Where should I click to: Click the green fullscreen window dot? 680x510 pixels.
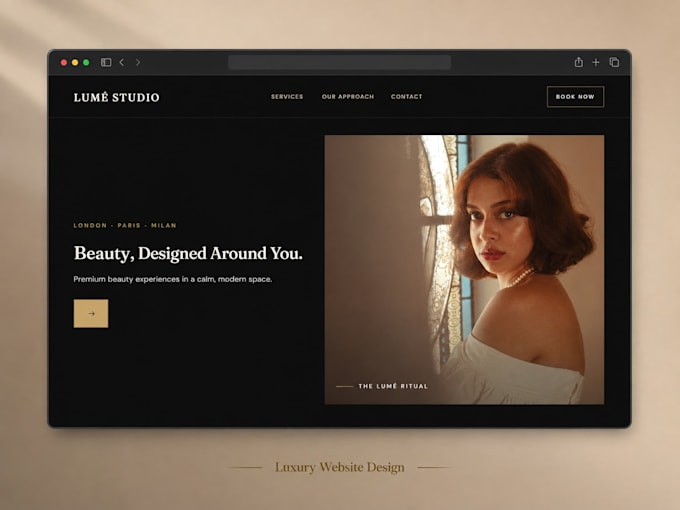tap(86, 62)
